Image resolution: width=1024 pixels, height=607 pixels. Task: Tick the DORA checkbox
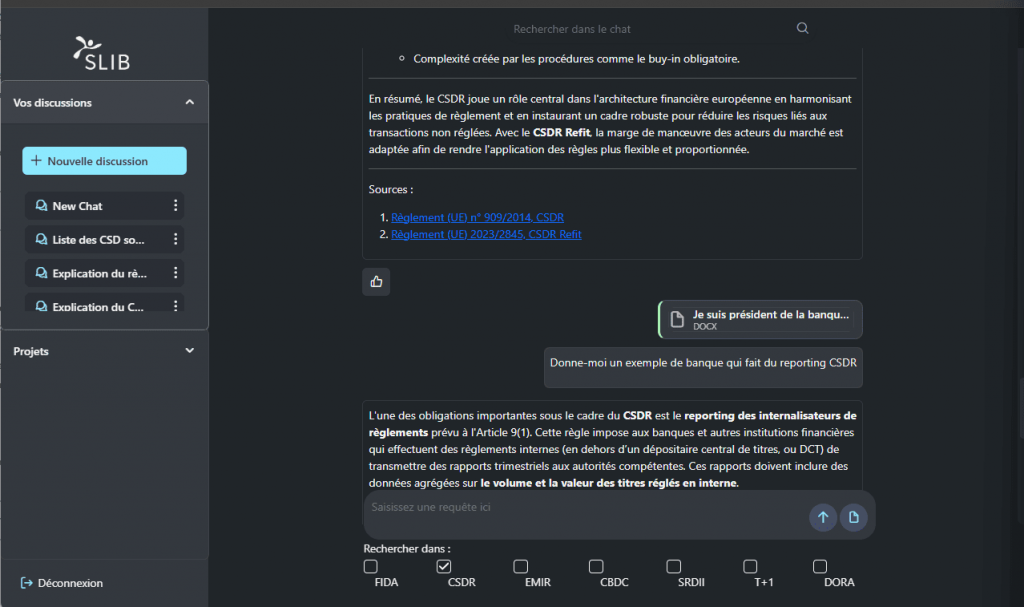click(820, 567)
